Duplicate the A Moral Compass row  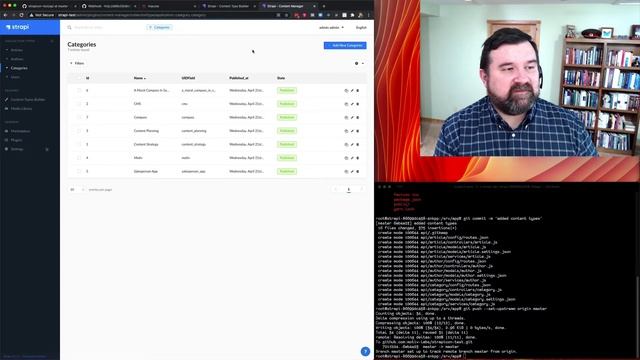346,91
